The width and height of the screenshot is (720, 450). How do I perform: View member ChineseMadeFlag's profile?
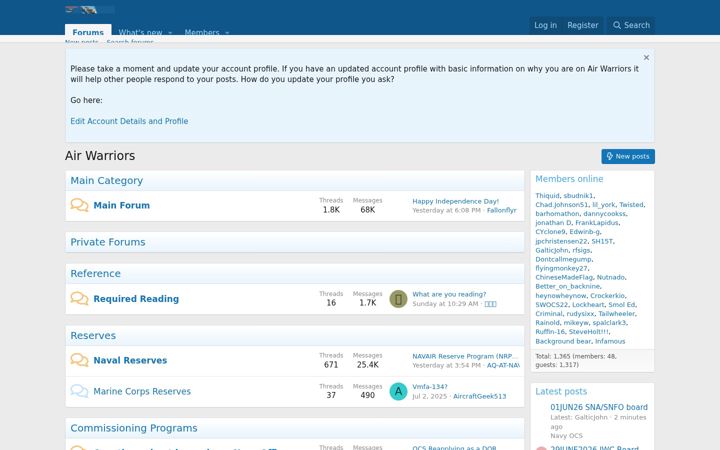(x=564, y=277)
